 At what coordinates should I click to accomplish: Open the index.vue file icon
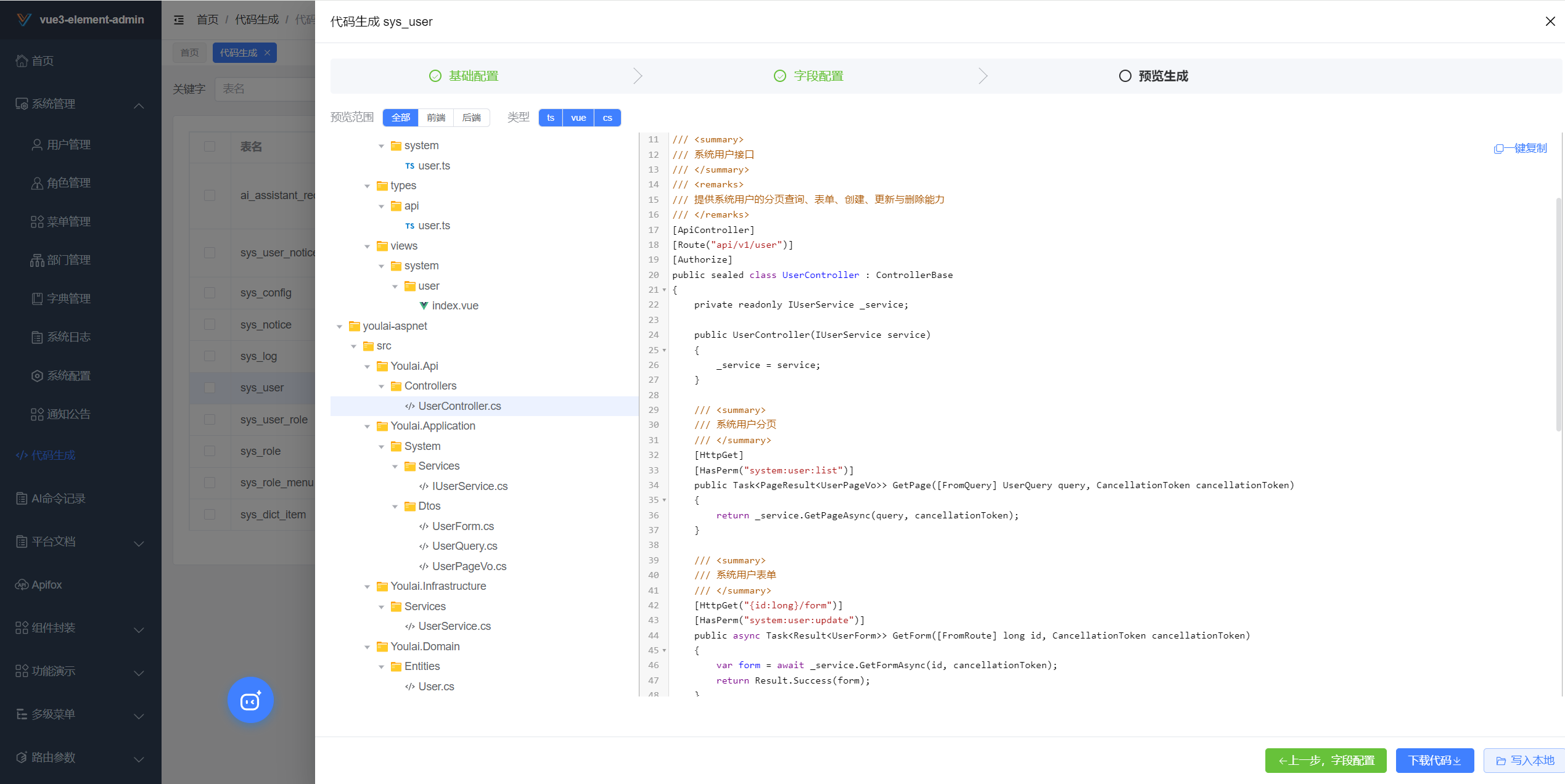point(424,306)
